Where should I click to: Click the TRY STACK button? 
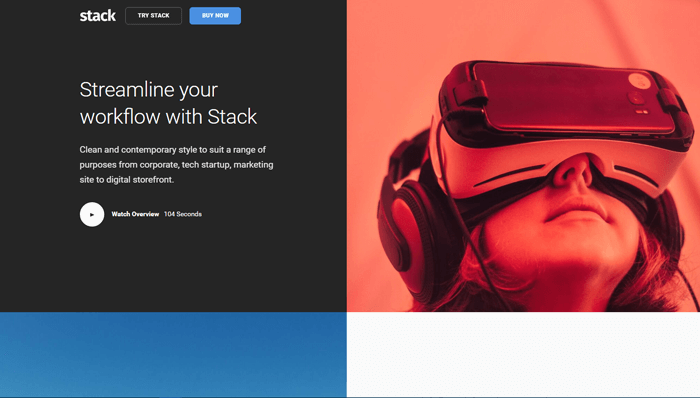coord(154,16)
